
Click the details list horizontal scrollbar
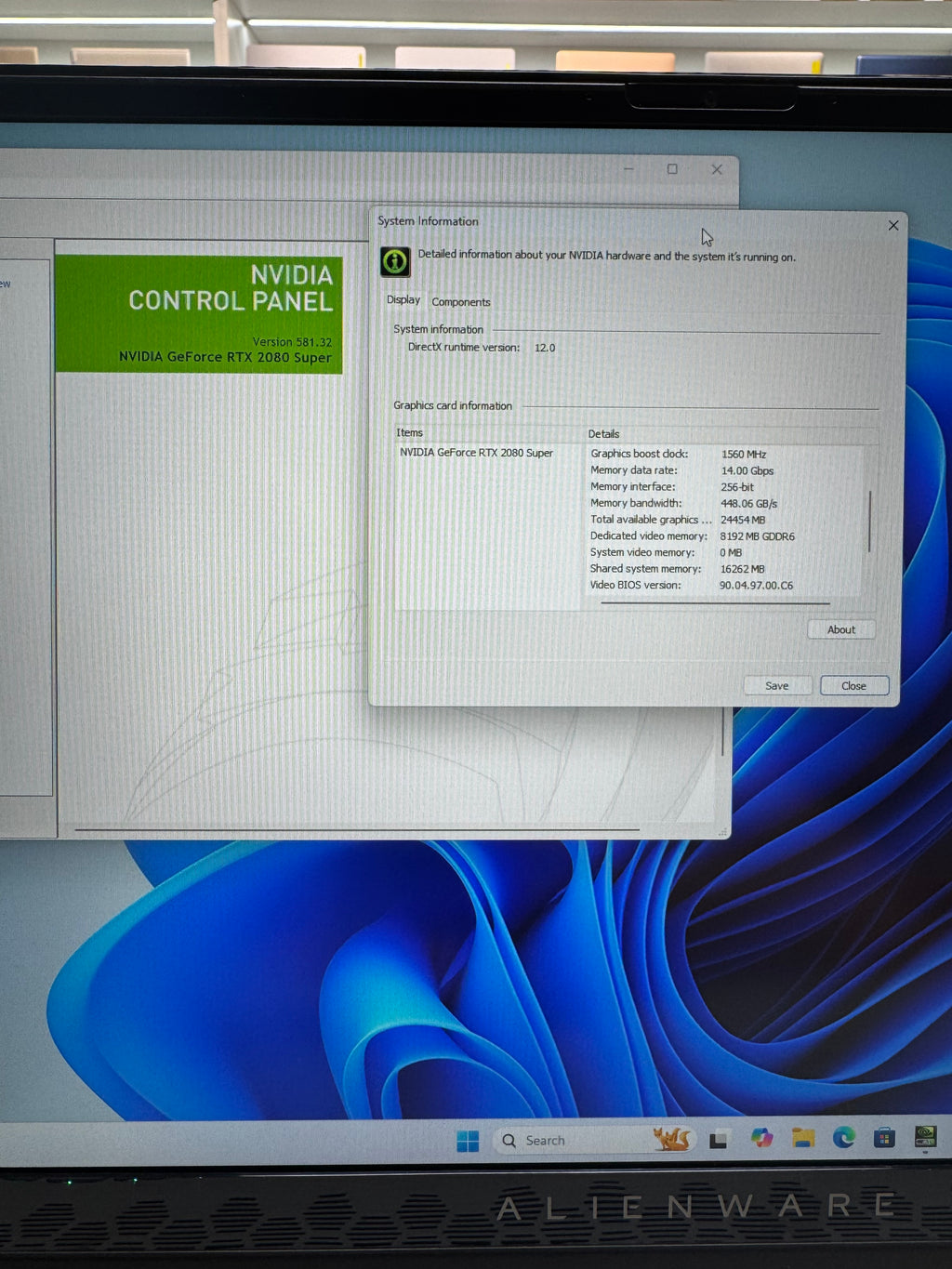coord(715,603)
